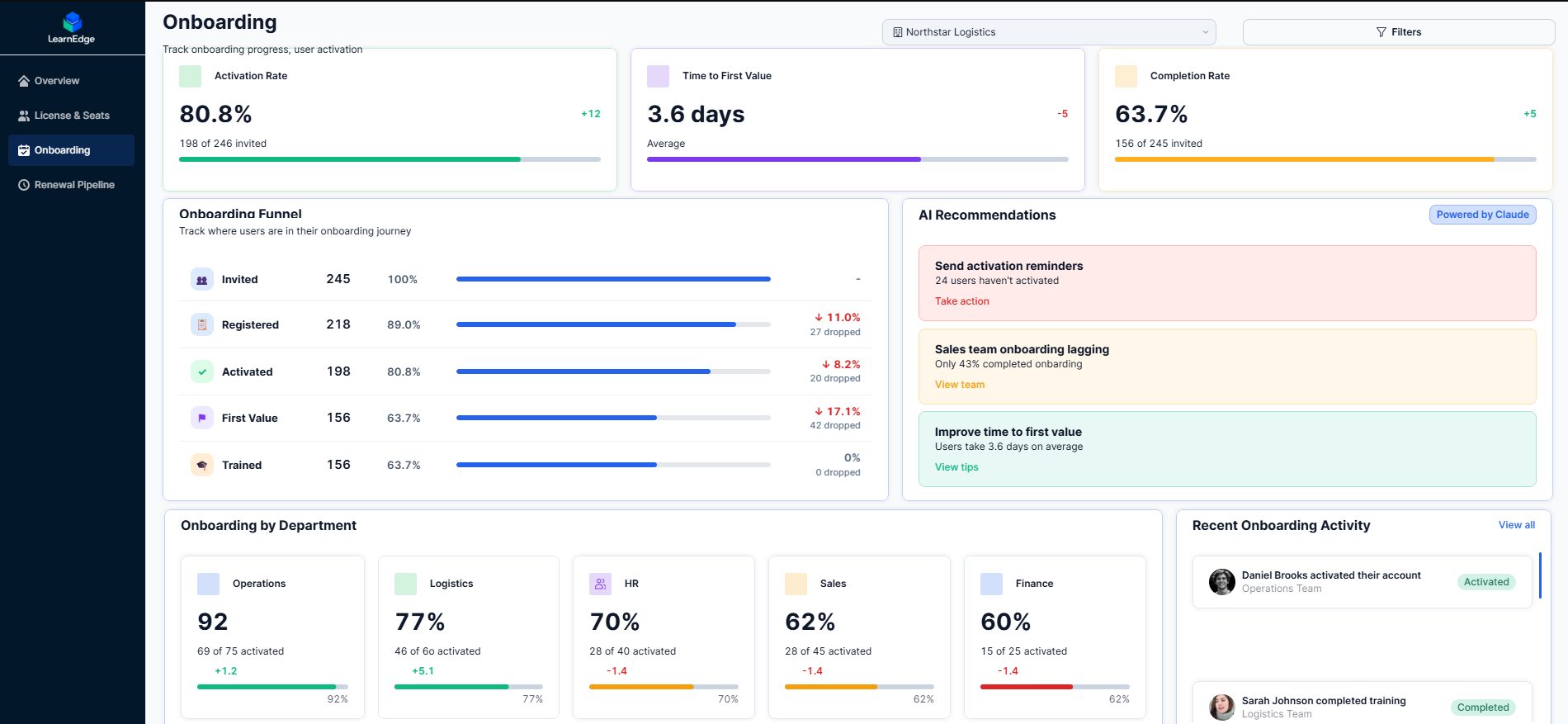Click the Activated checkmark icon

[x=202, y=371]
